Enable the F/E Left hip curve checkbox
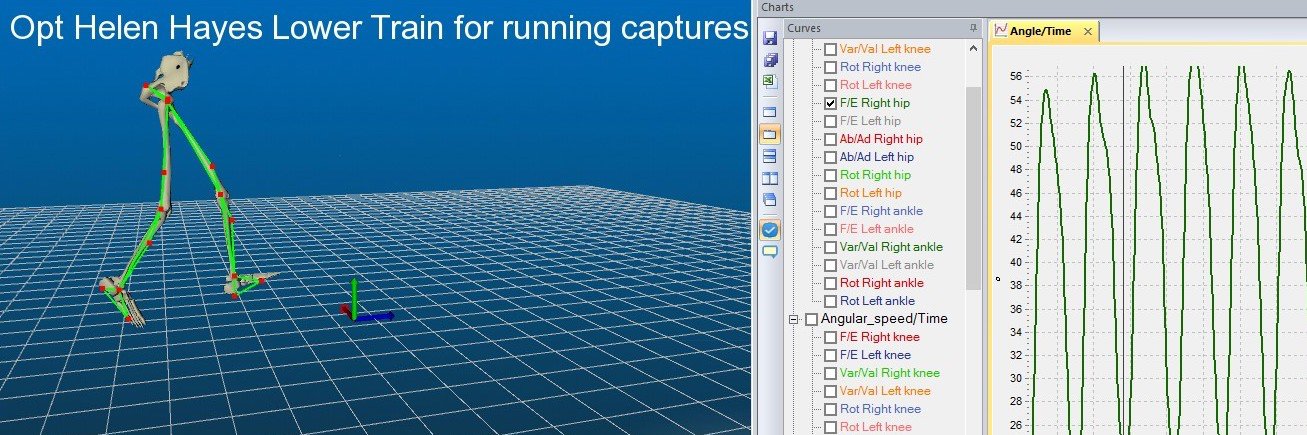 pyautogui.click(x=830, y=121)
